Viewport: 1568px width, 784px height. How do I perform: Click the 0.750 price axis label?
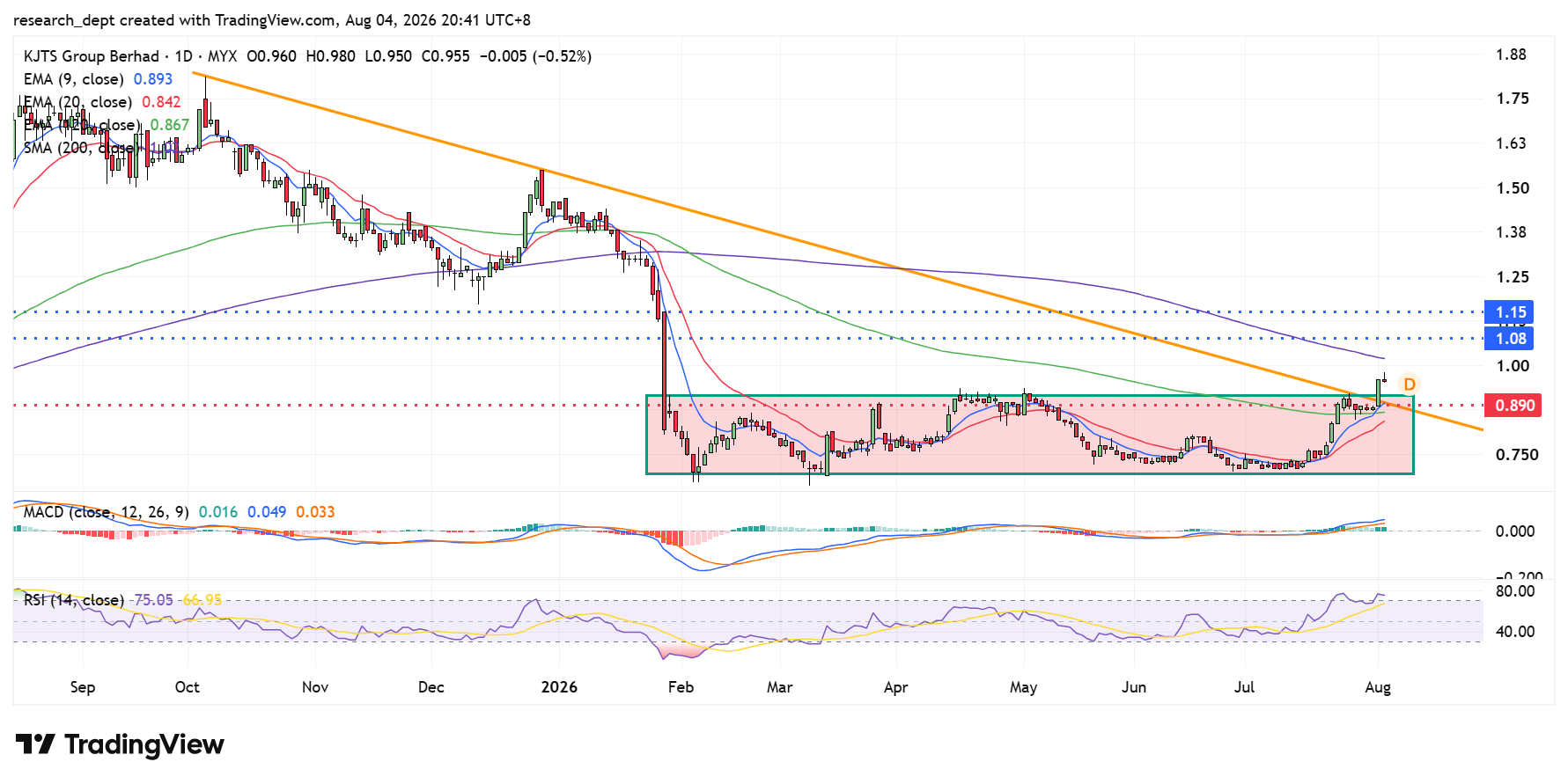[x=1517, y=455]
